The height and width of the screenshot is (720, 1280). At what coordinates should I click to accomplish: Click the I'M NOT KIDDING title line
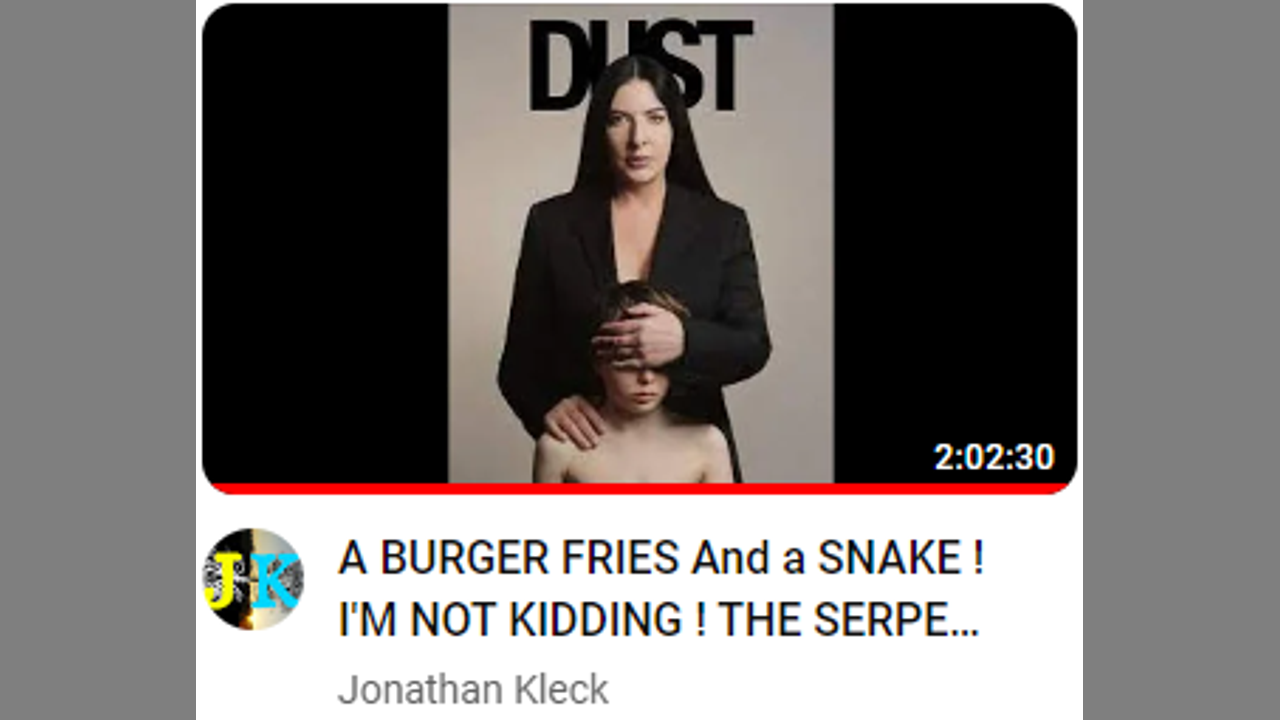[513, 622]
